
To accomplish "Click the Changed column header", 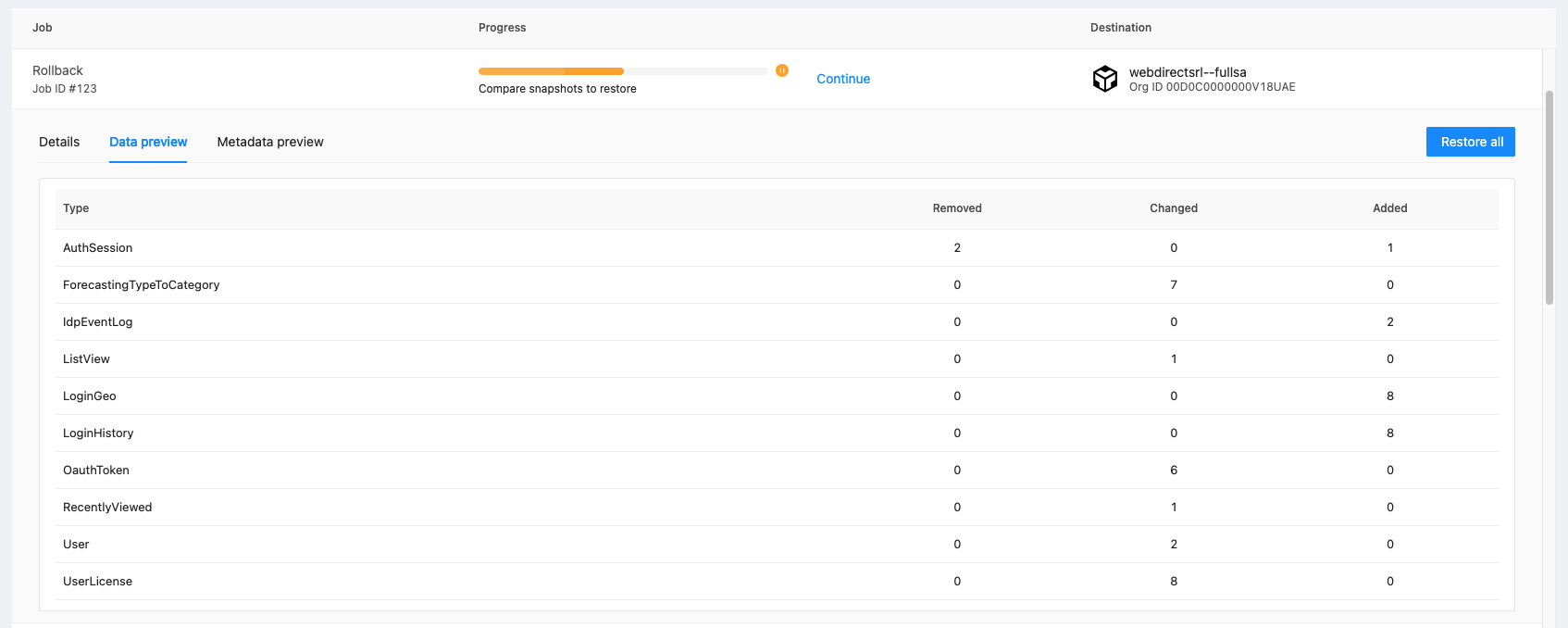I will tap(1173, 208).
